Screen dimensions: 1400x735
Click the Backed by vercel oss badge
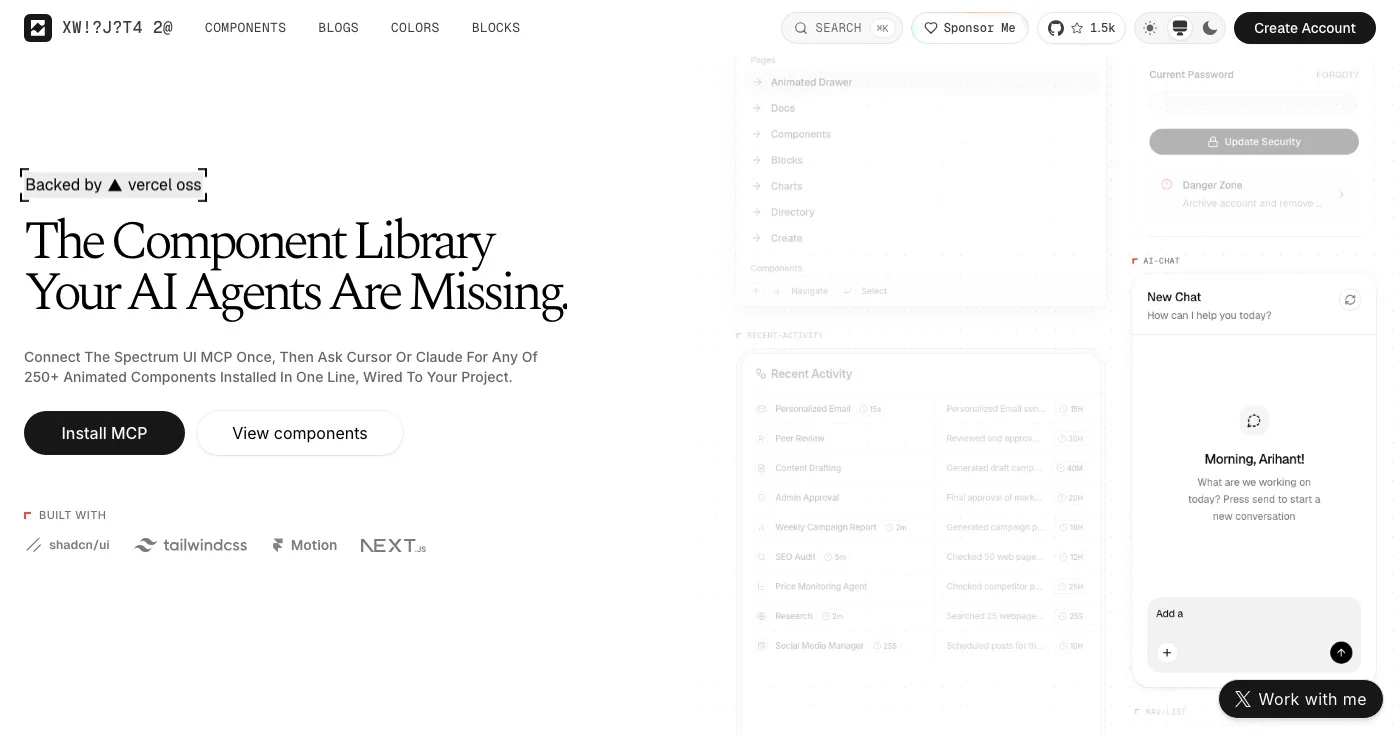click(113, 185)
